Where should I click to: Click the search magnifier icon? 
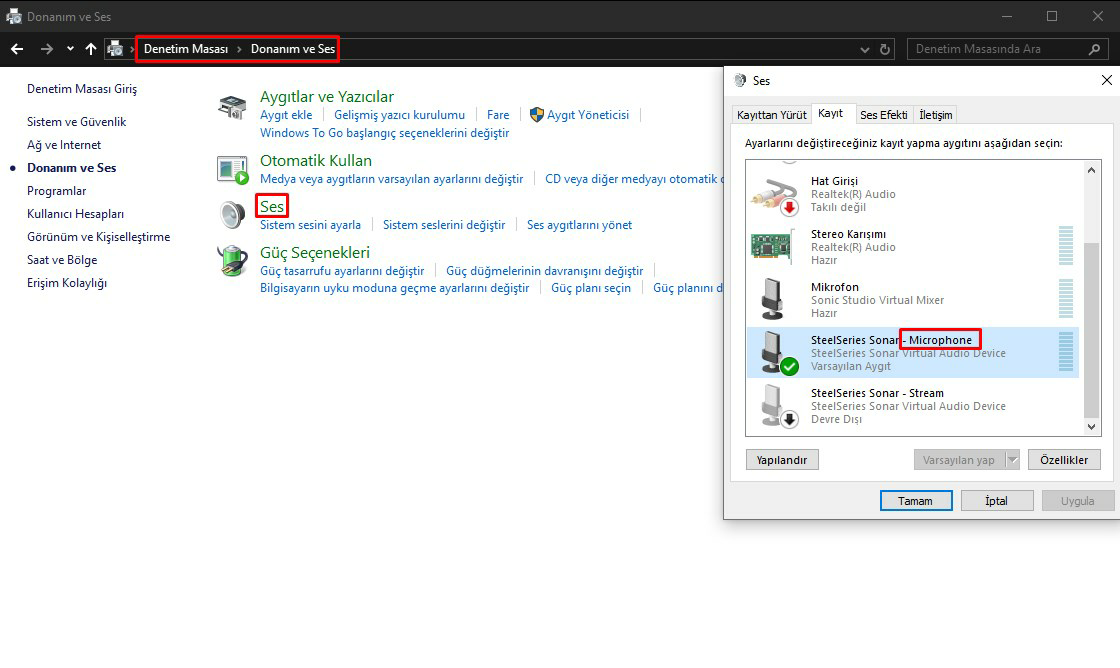coord(1094,49)
